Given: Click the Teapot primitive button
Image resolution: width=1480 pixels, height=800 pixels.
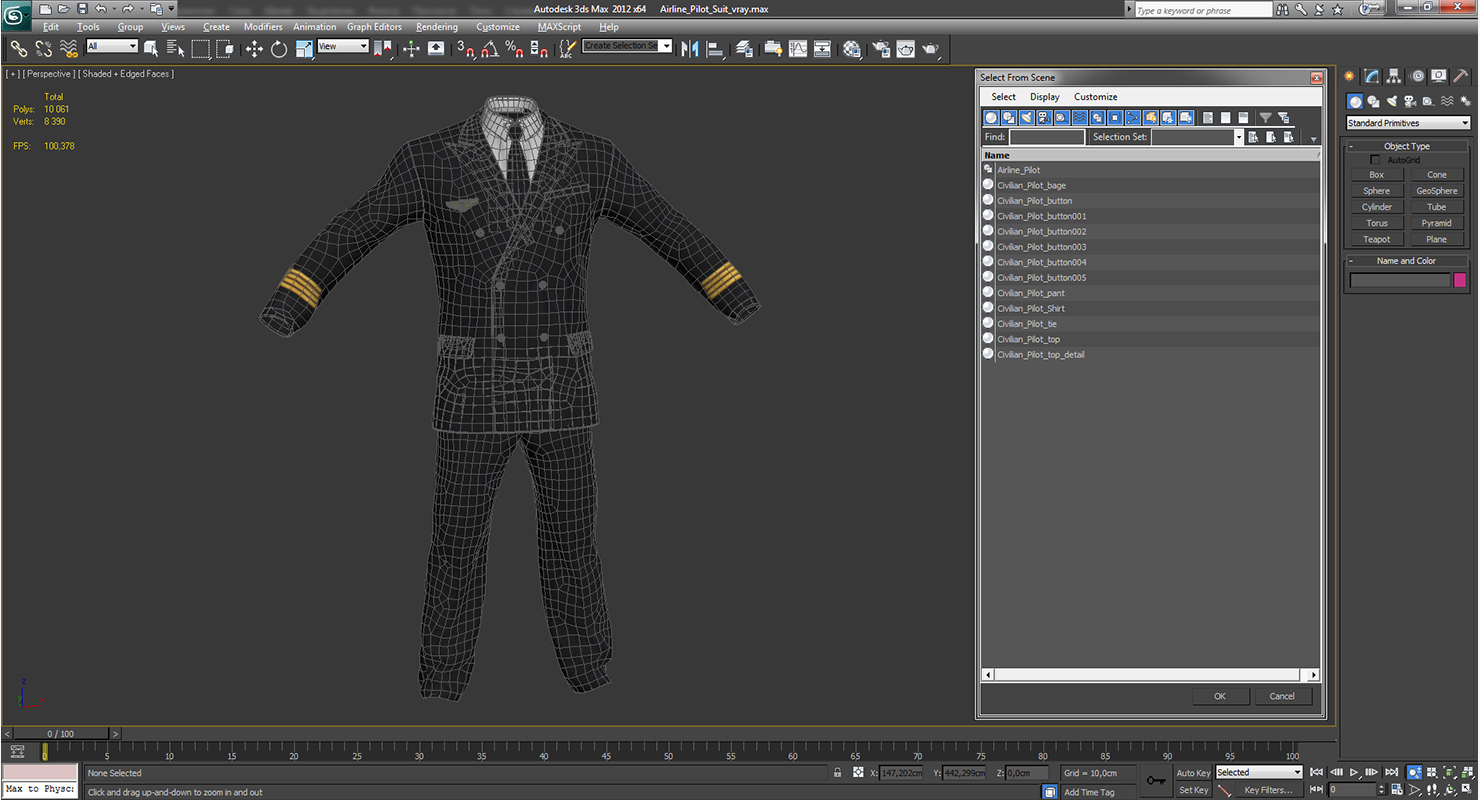Looking at the screenshot, I should pos(1376,239).
